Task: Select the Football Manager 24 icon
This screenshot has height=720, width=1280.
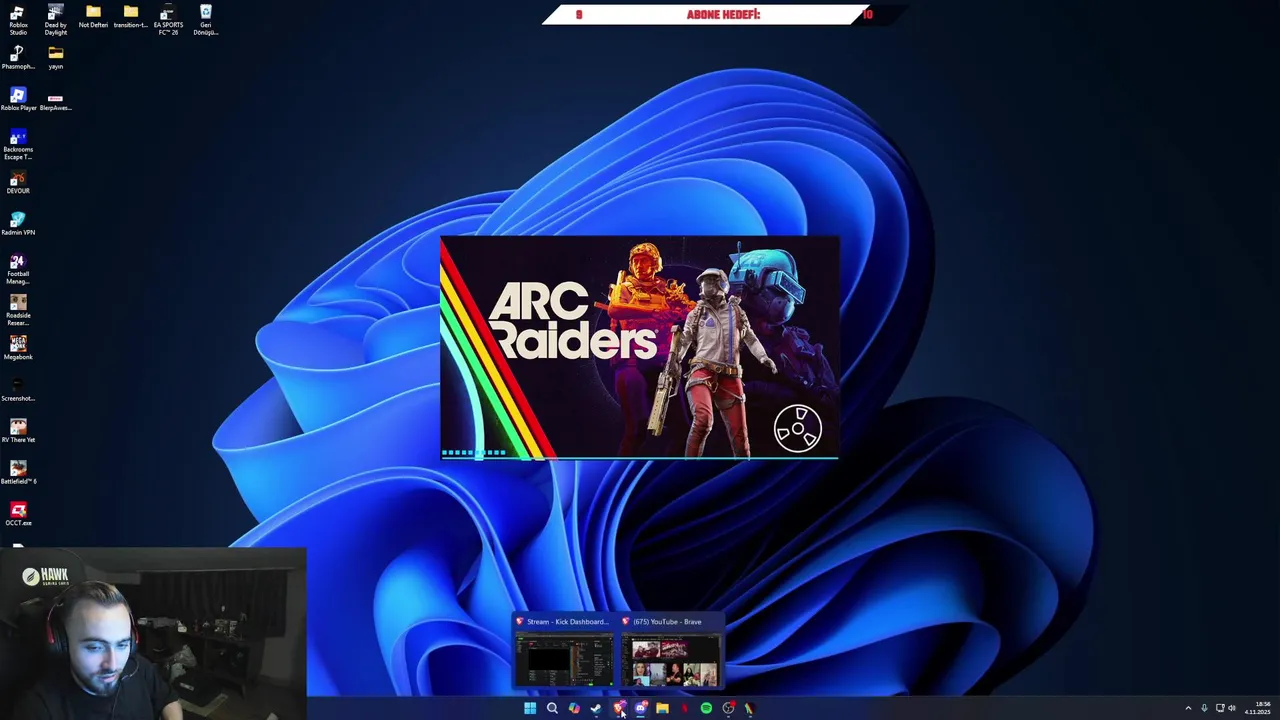Action: (x=18, y=270)
